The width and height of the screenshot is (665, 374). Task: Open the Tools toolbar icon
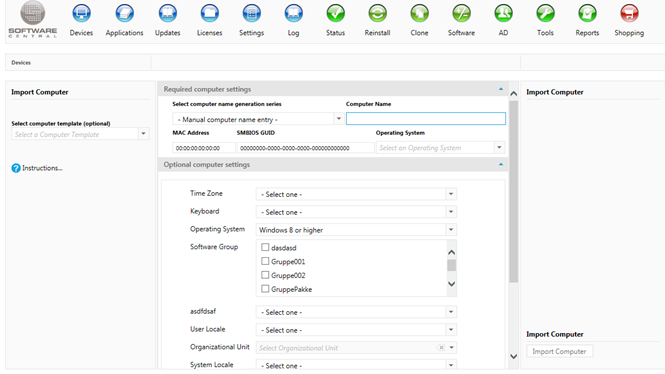pyautogui.click(x=545, y=14)
